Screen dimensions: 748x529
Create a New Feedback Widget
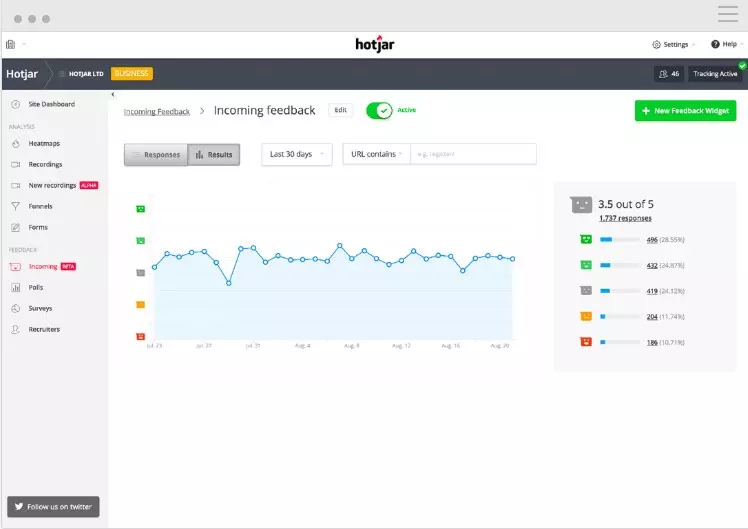point(686,111)
